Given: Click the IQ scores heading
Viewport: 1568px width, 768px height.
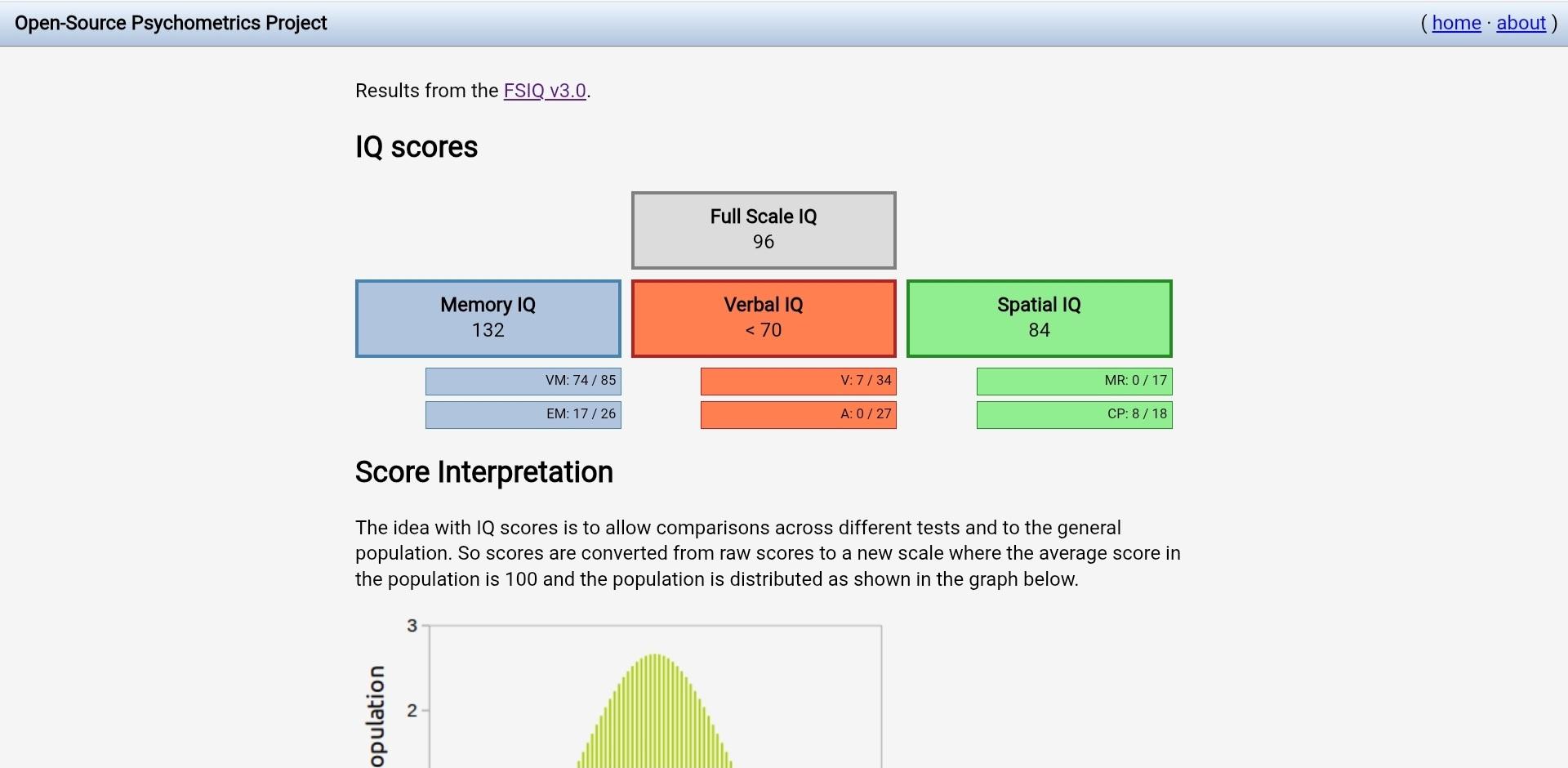Looking at the screenshot, I should pos(416,147).
